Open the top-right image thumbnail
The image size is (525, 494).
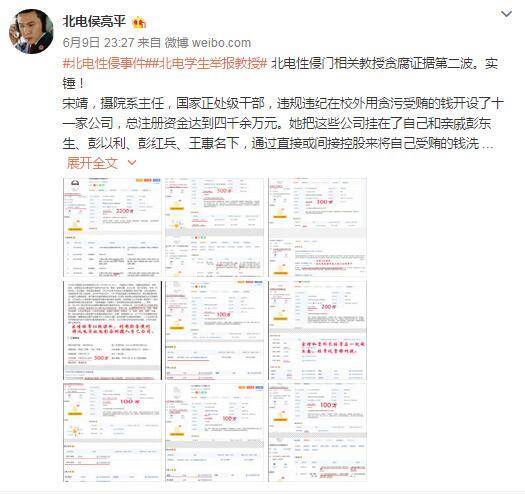317,227
